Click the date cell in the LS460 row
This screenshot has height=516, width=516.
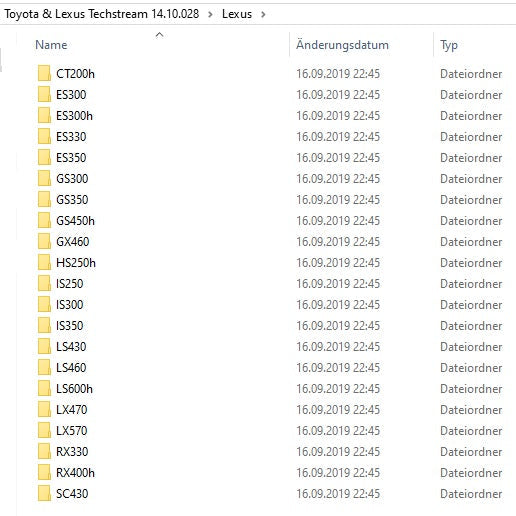pyautogui.click(x=338, y=368)
